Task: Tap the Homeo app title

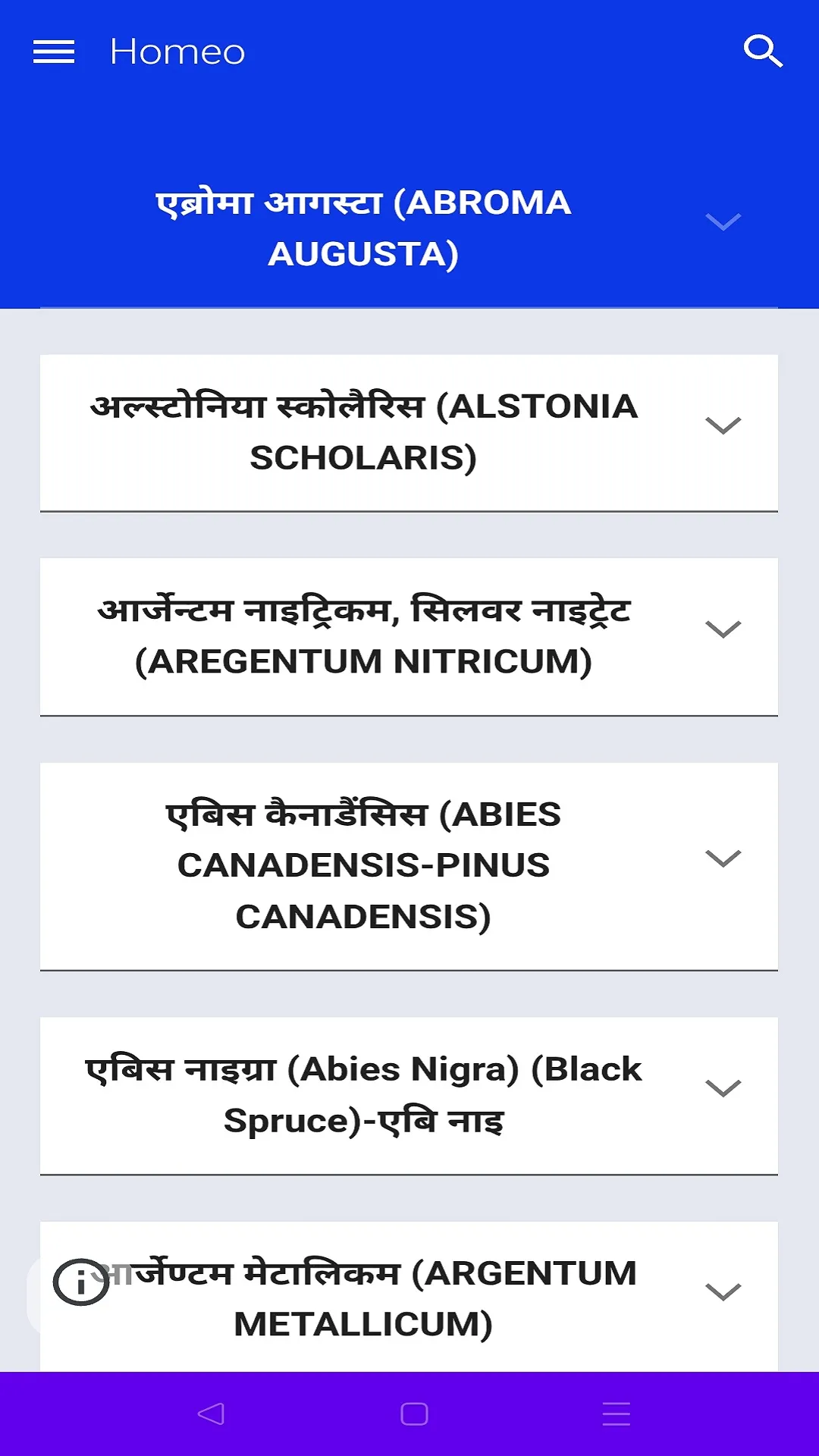Action: [x=177, y=52]
